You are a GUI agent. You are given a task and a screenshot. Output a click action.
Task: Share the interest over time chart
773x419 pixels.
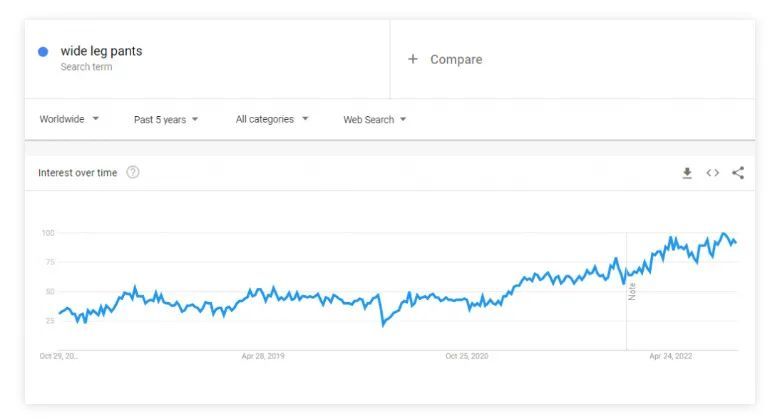738,173
